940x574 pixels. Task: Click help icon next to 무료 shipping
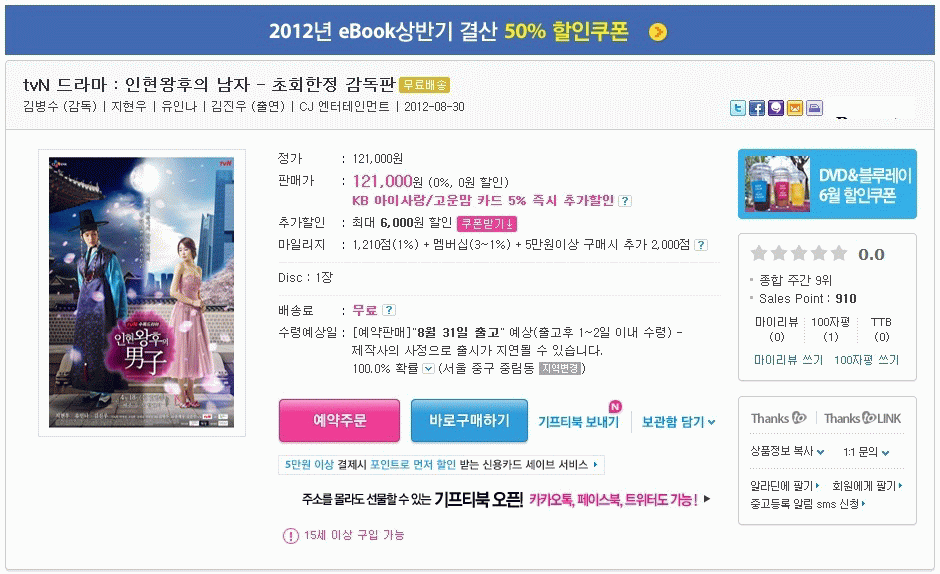click(x=389, y=310)
